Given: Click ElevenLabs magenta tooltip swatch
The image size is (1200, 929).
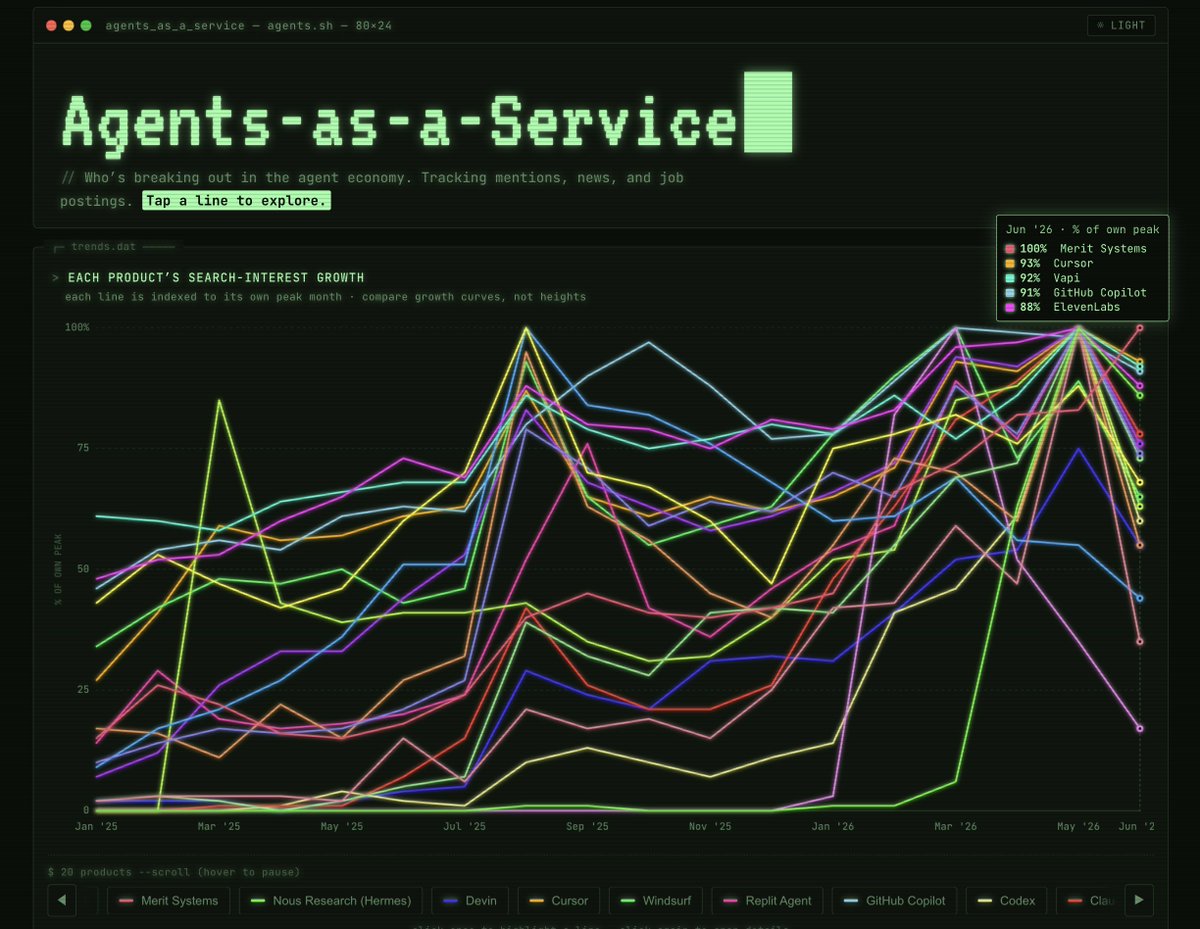Looking at the screenshot, I should (1010, 307).
